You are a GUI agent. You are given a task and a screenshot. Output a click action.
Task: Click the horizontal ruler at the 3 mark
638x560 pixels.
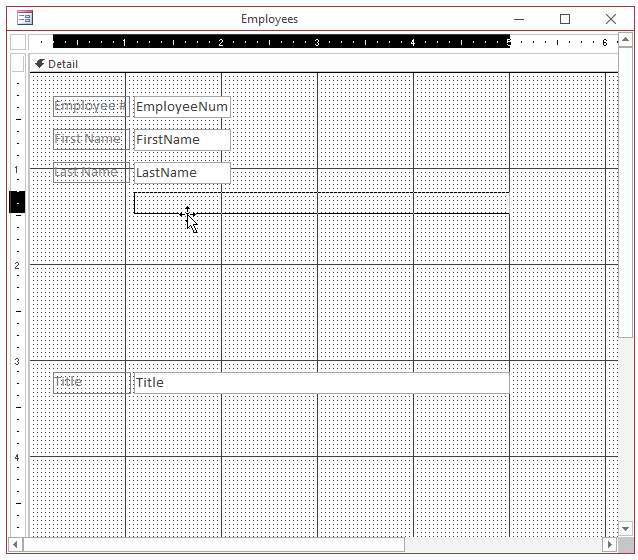317,42
